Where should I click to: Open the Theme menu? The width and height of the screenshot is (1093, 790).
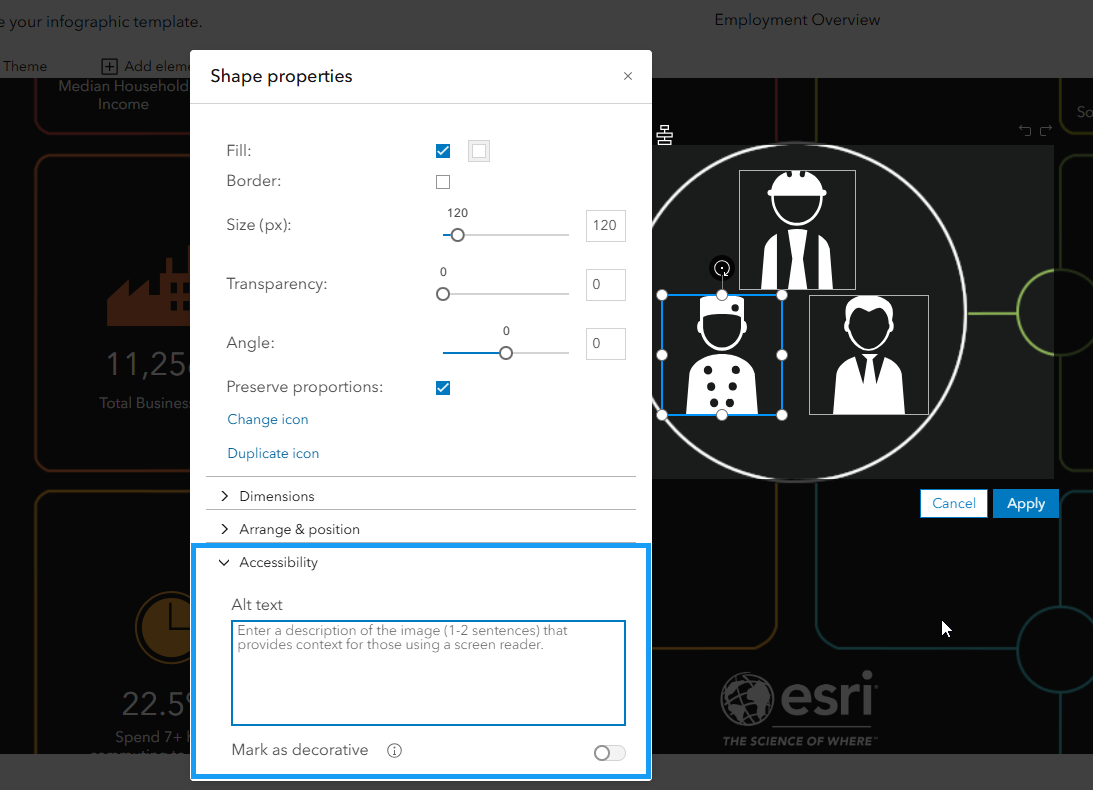(24, 66)
